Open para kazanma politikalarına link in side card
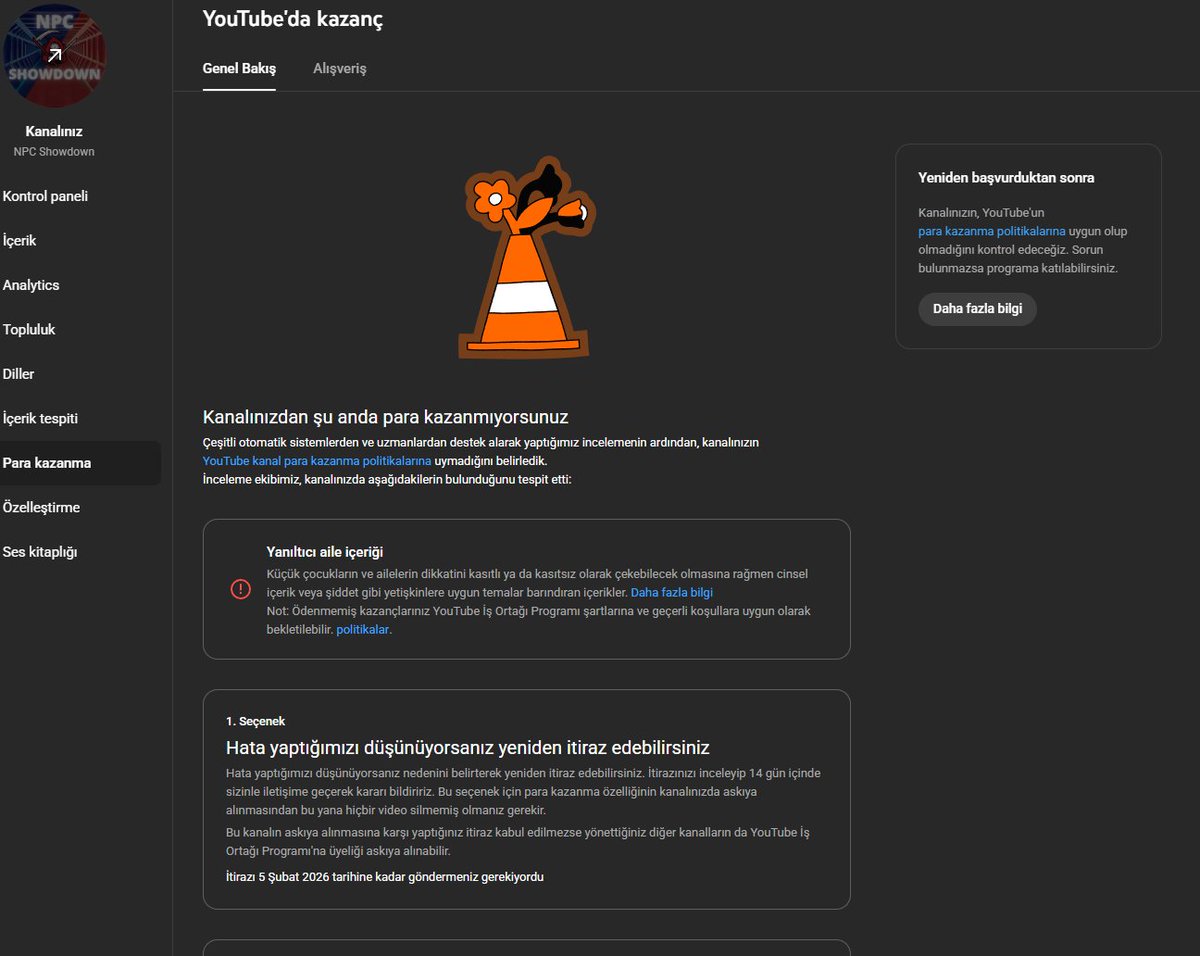1200x956 pixels. 992,231
